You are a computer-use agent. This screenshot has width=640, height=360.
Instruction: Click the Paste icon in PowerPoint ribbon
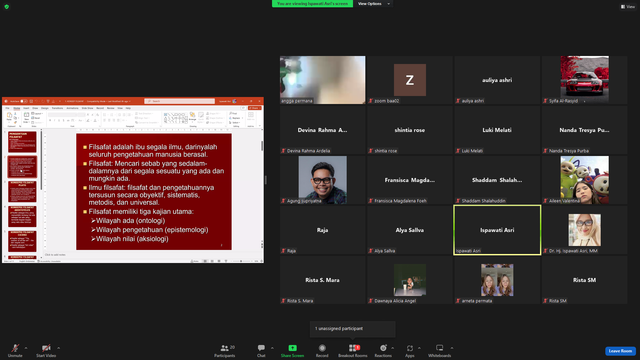(9, 116)
